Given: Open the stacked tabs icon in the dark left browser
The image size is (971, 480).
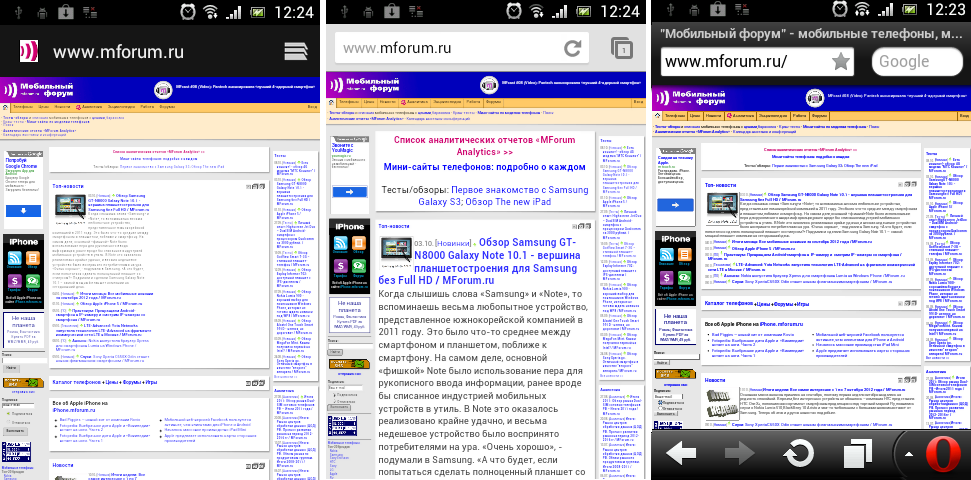Looking at the screenshot, I should point(294,52).
